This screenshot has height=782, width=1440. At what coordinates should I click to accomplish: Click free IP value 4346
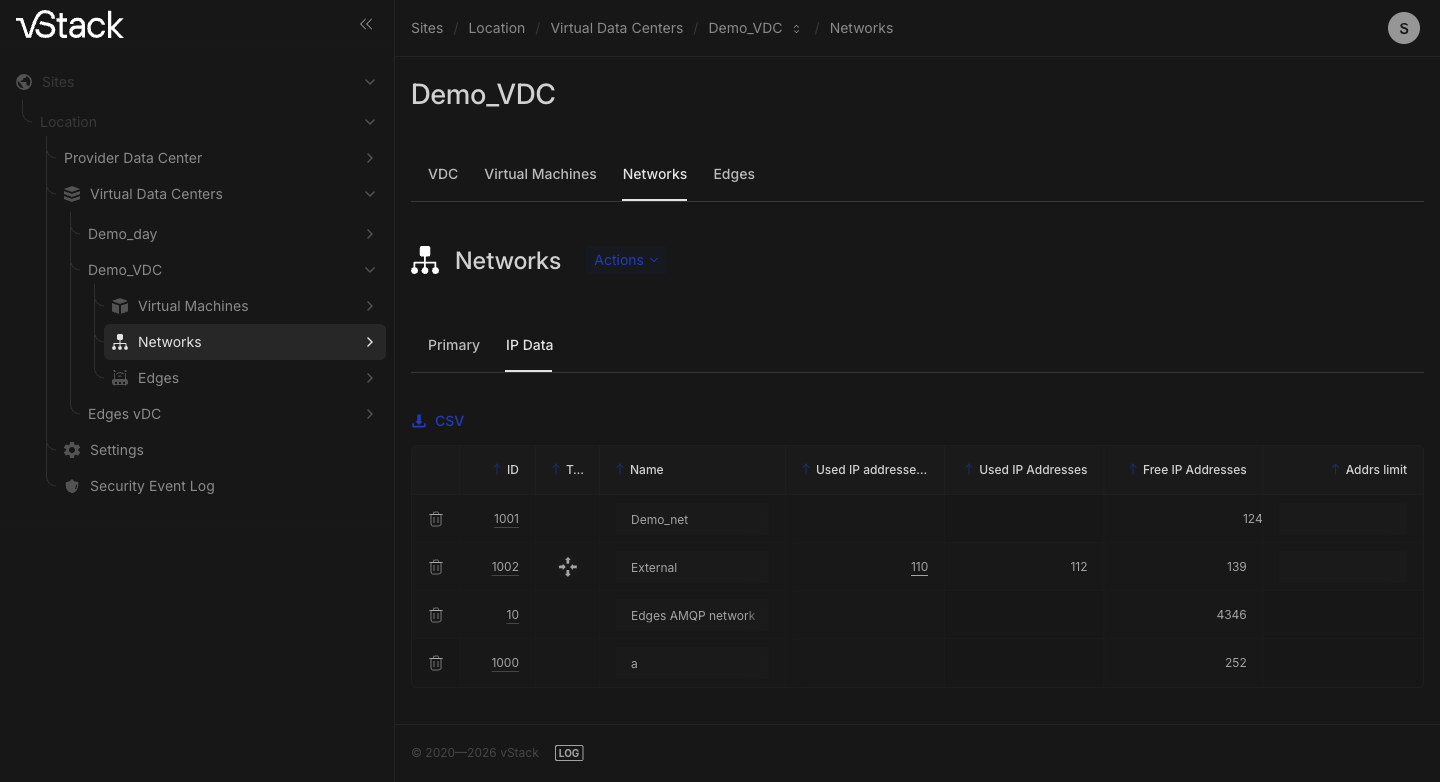coord(1231,615)
